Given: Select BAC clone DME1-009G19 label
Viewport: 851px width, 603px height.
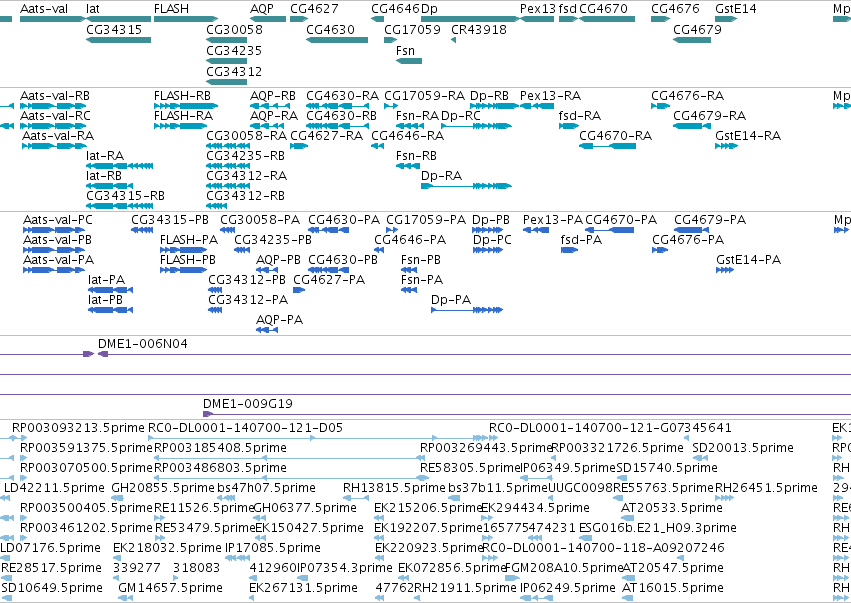Looking at the screenshot, I should 248,404.
